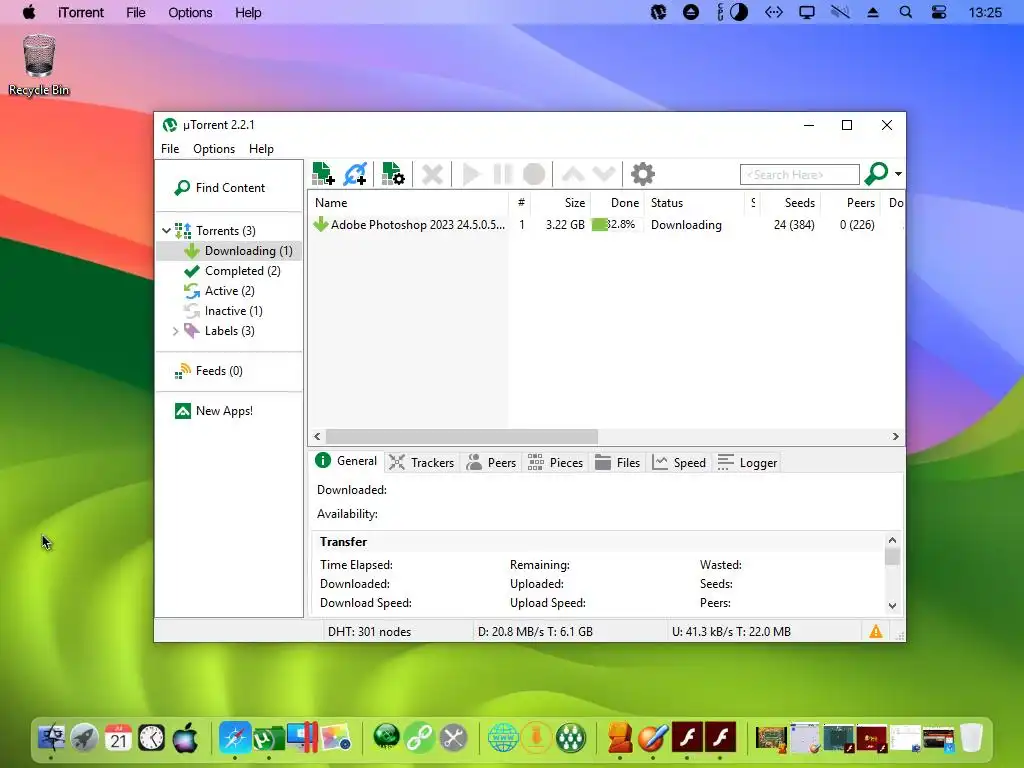Click Transfer panel scroll up arrow
The image size is (1024, 768).
point(892,540)
